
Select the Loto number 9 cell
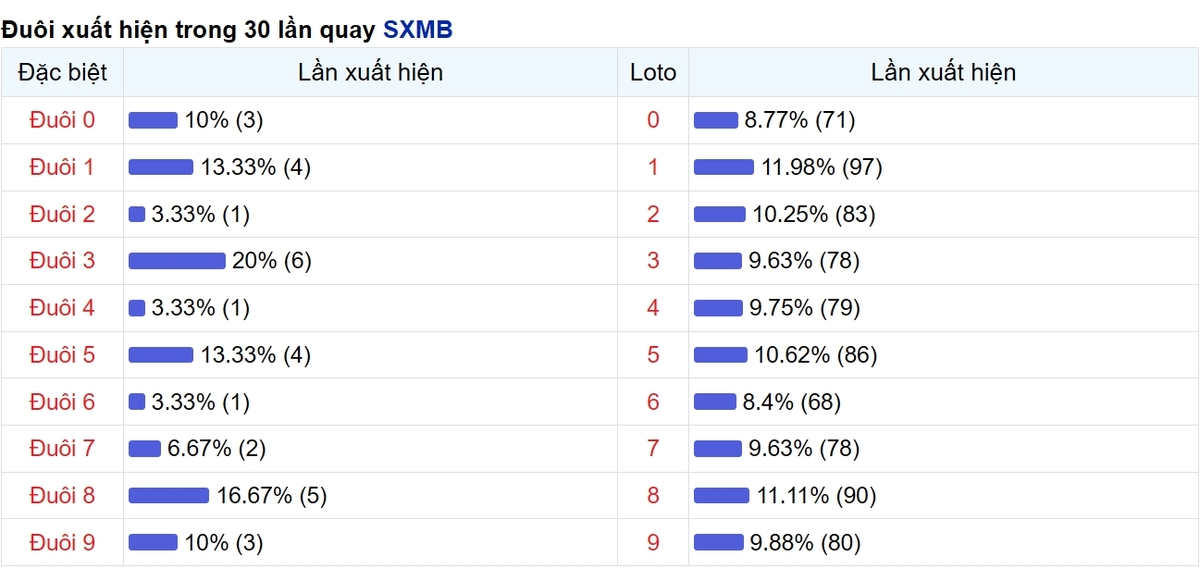coord(653,543)
